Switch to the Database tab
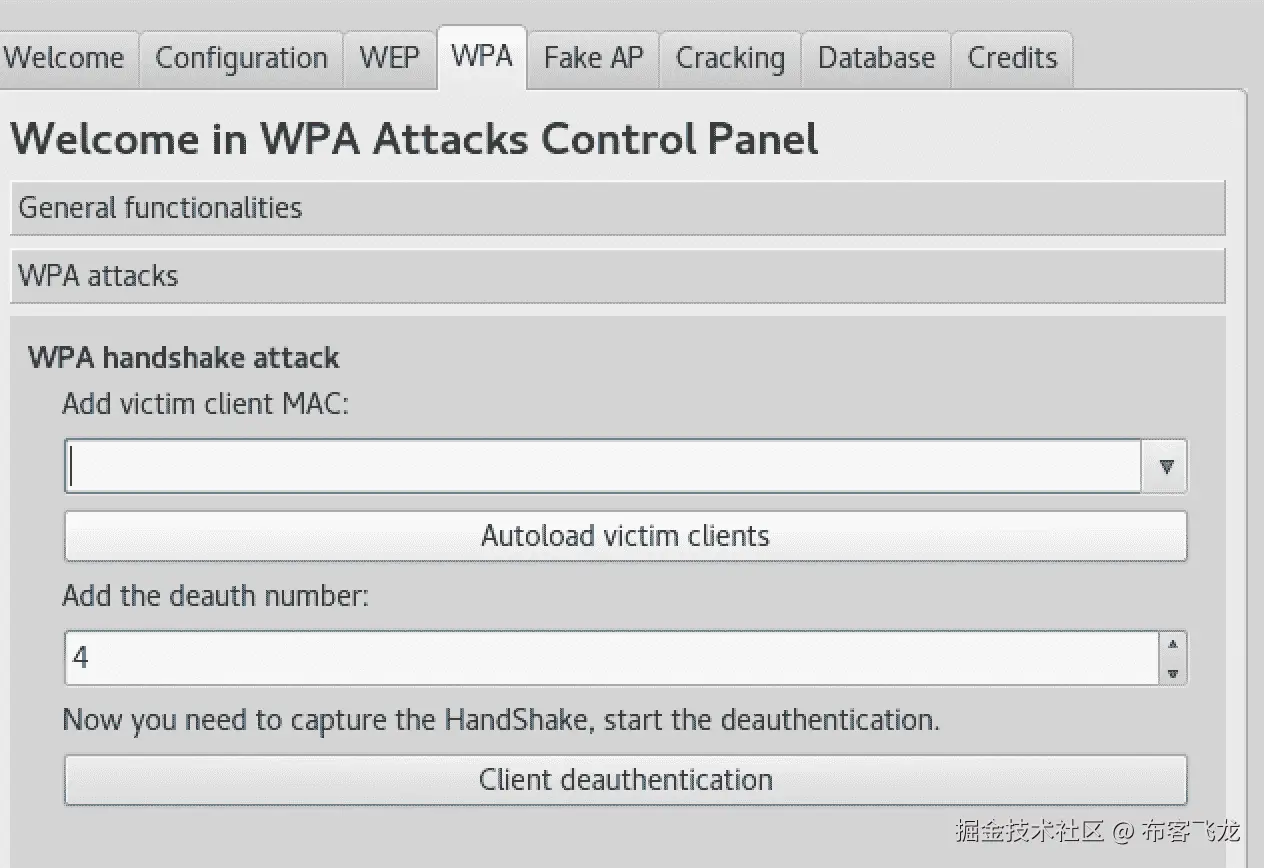1264x868 pixels. (x=876, y=58)
